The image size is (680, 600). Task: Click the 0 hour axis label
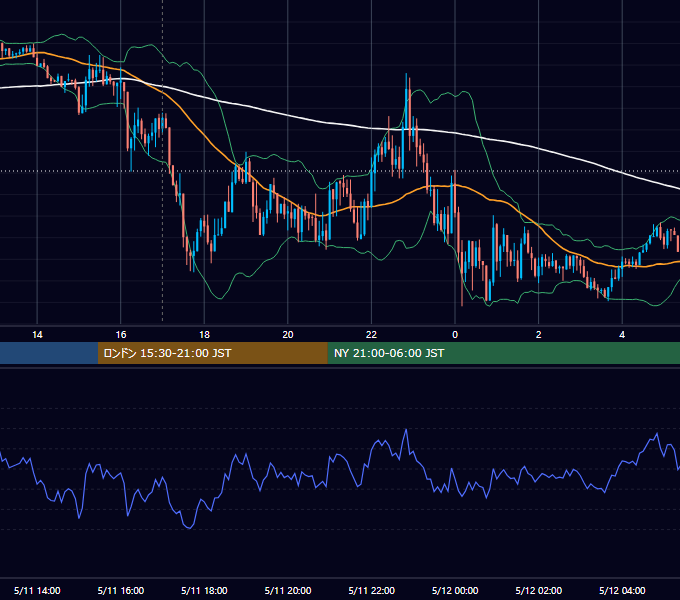point(455,335)
